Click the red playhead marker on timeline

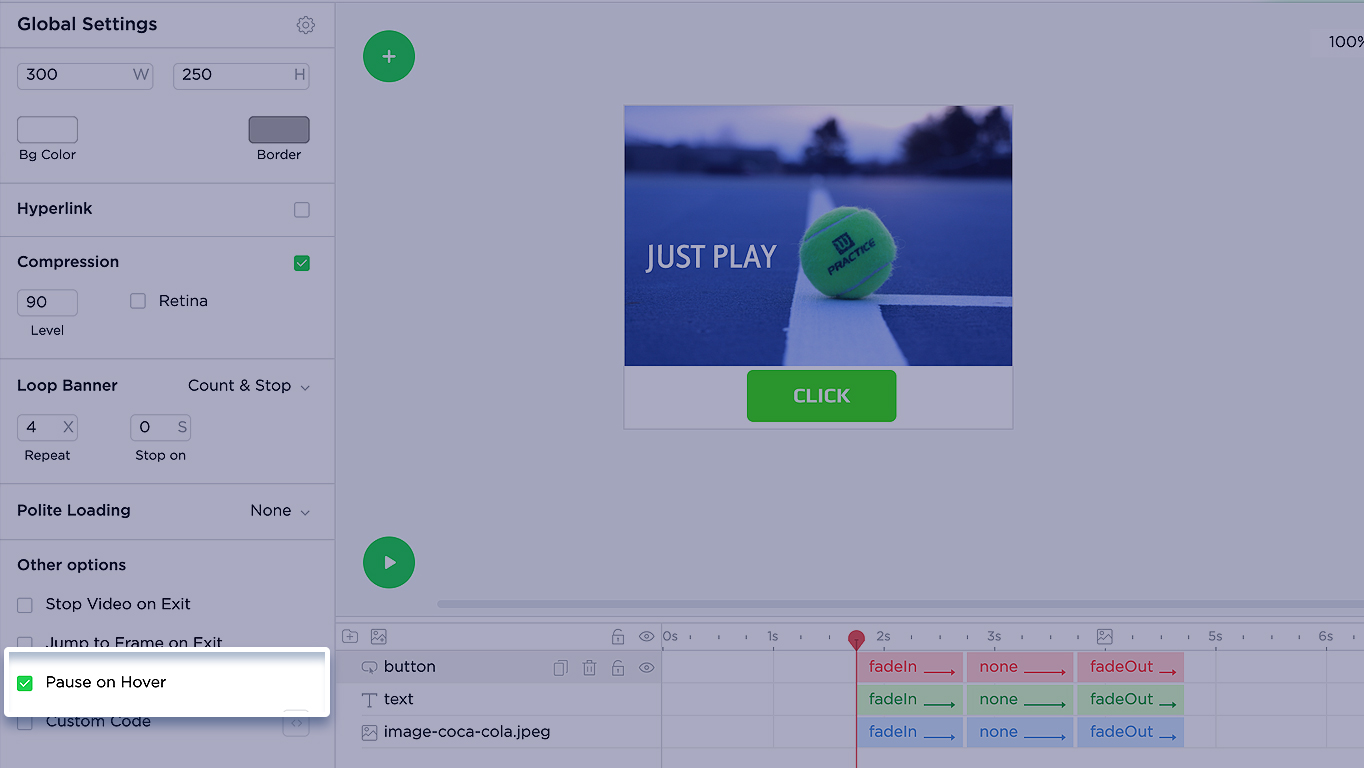(856, 639)
